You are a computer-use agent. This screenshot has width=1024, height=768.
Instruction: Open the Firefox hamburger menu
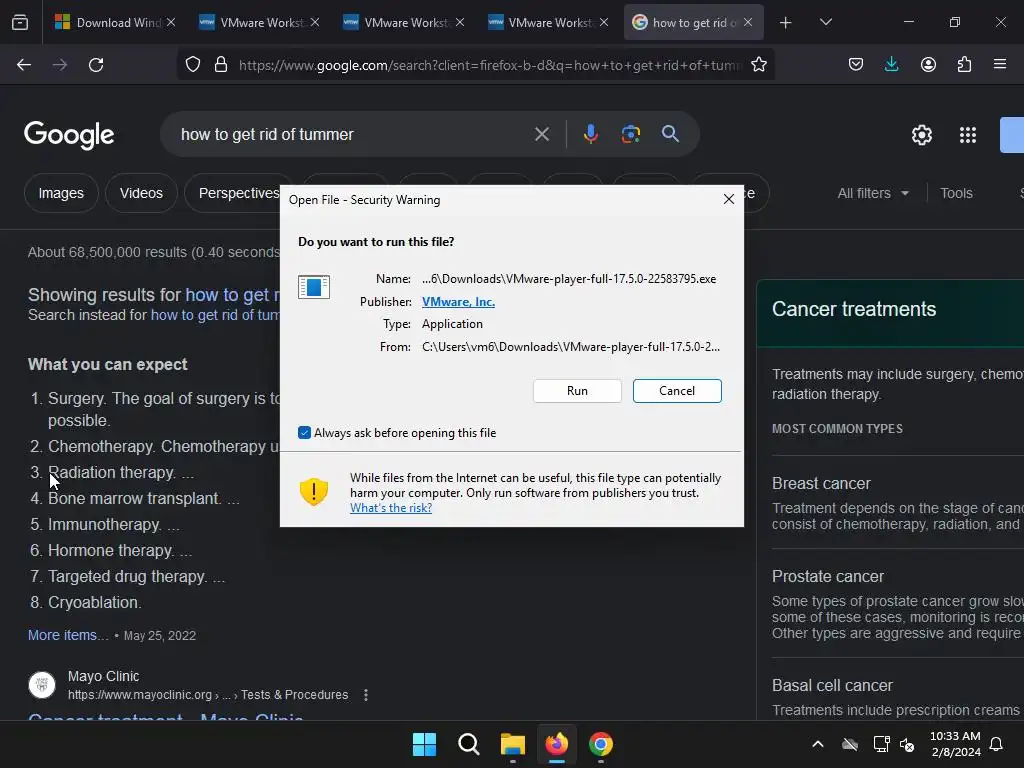(1000, 65)
